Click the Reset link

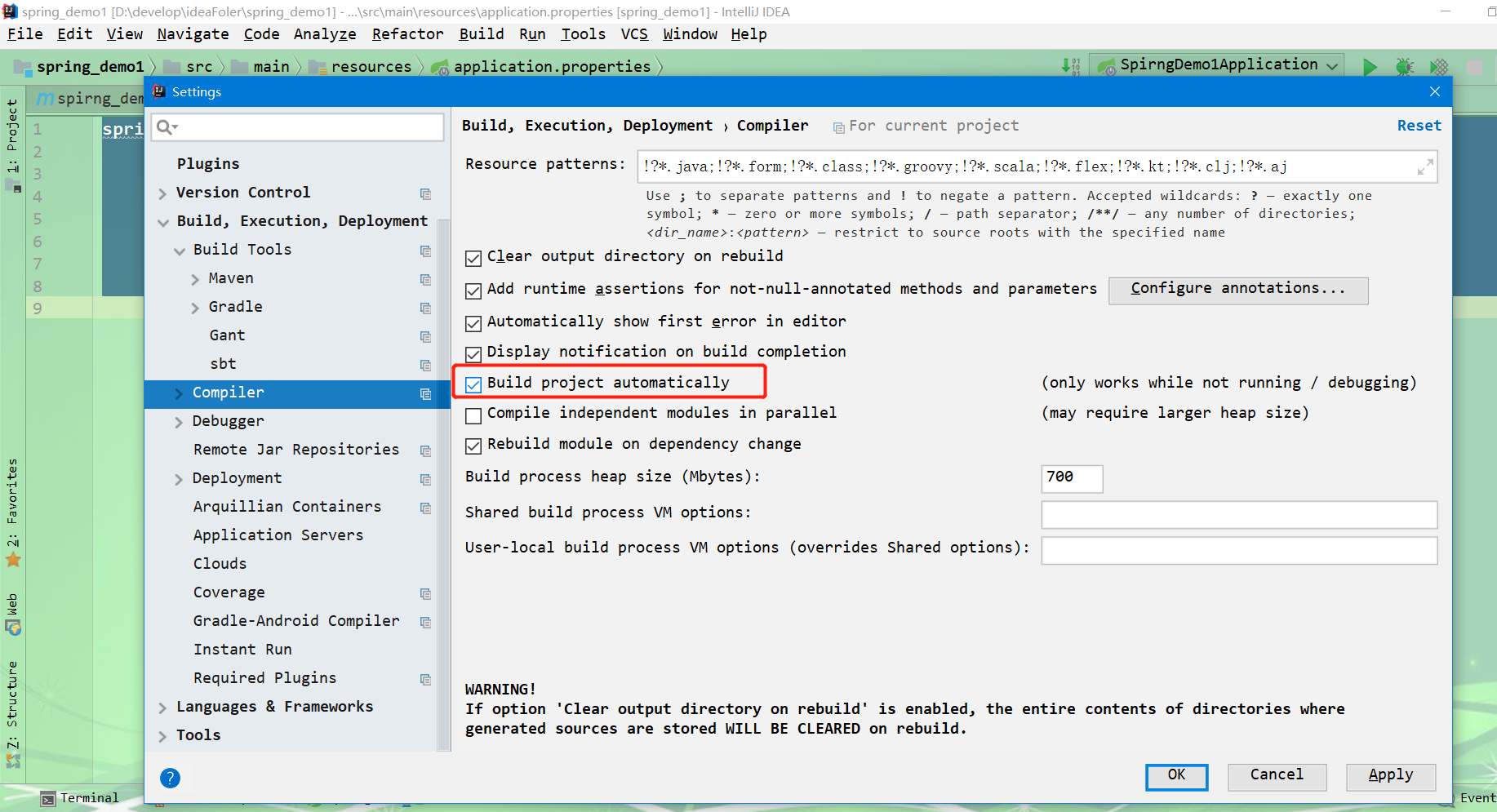1419,126
